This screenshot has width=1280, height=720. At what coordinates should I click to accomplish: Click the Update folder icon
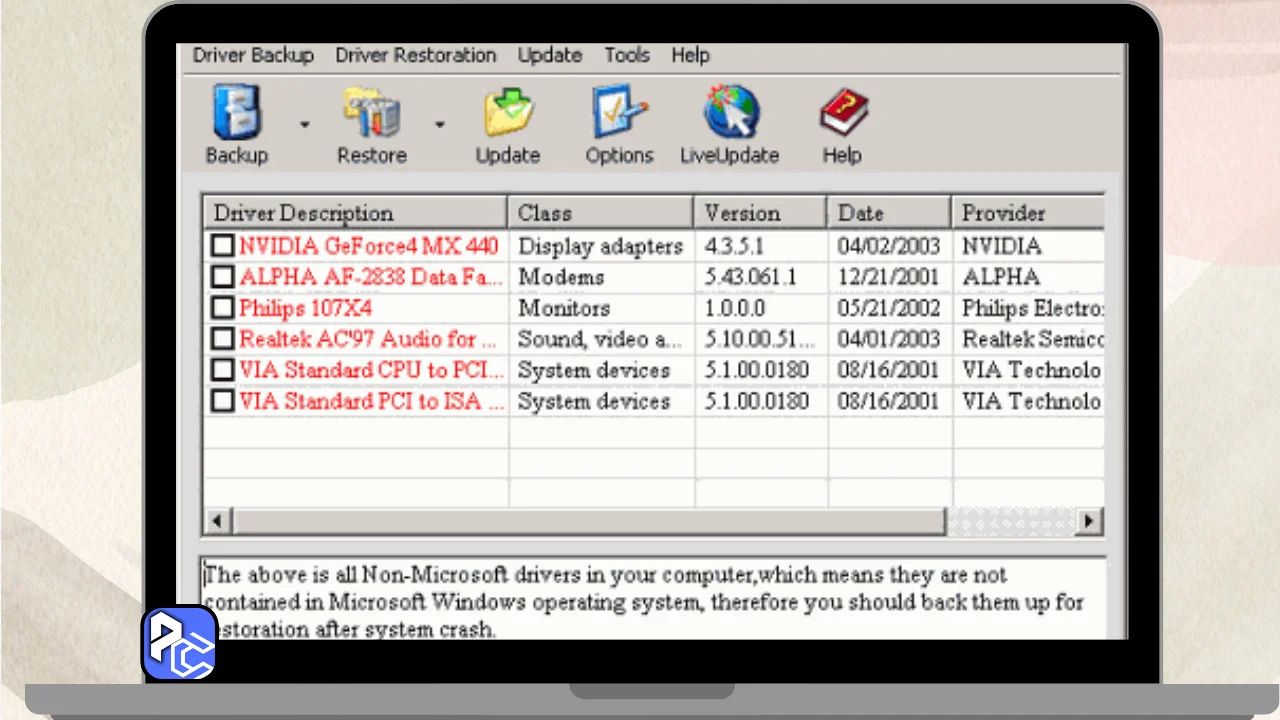[x=508, y=112]
